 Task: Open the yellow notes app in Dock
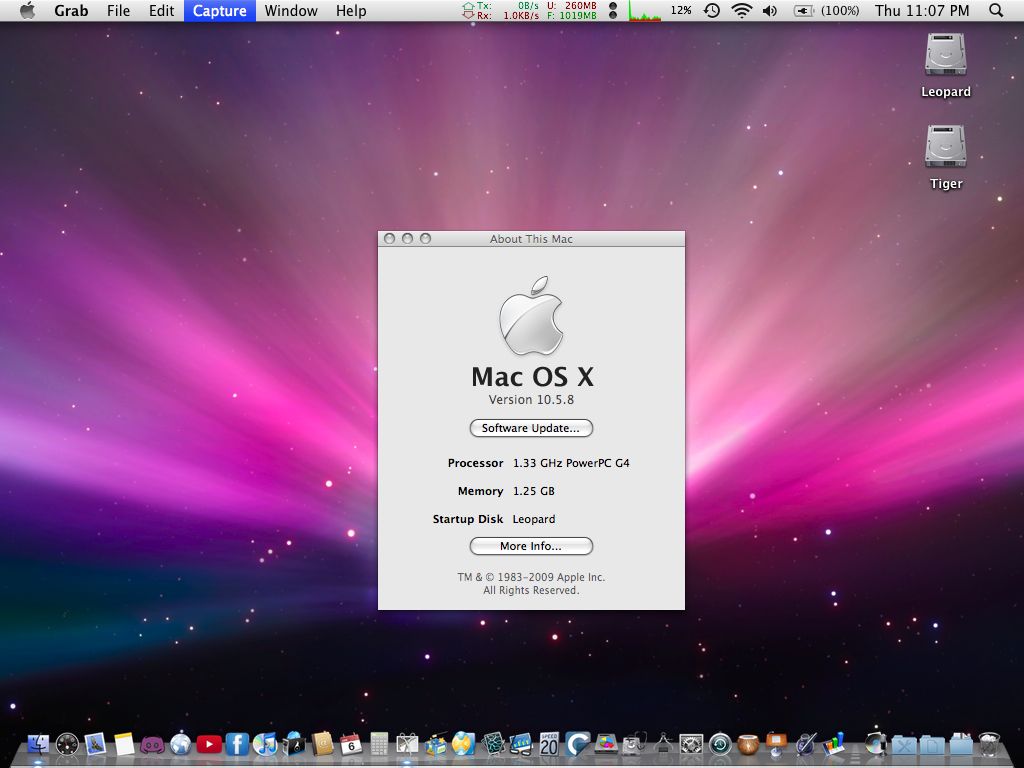124,744
